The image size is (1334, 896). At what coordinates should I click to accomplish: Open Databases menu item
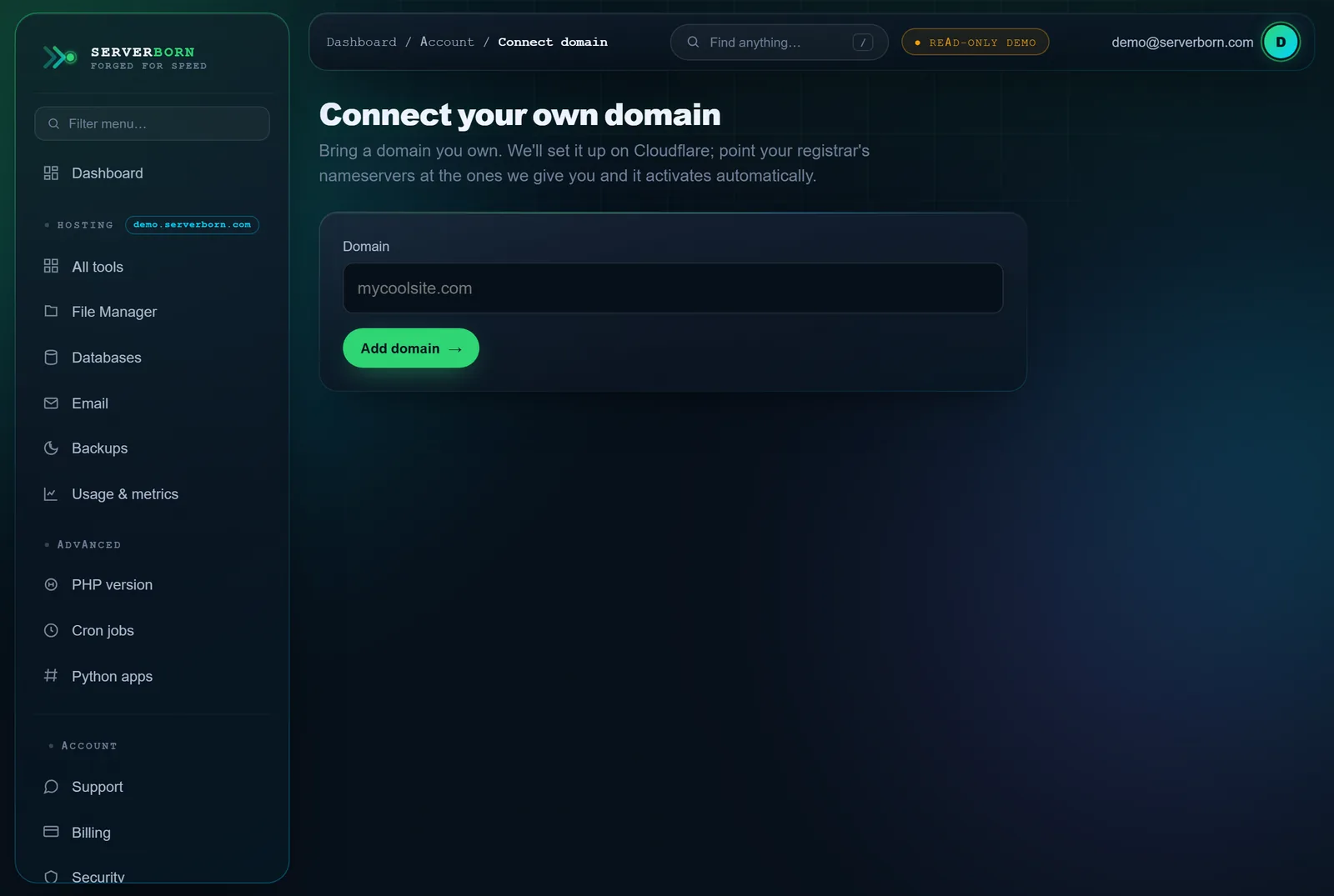(x=152, y=358)
